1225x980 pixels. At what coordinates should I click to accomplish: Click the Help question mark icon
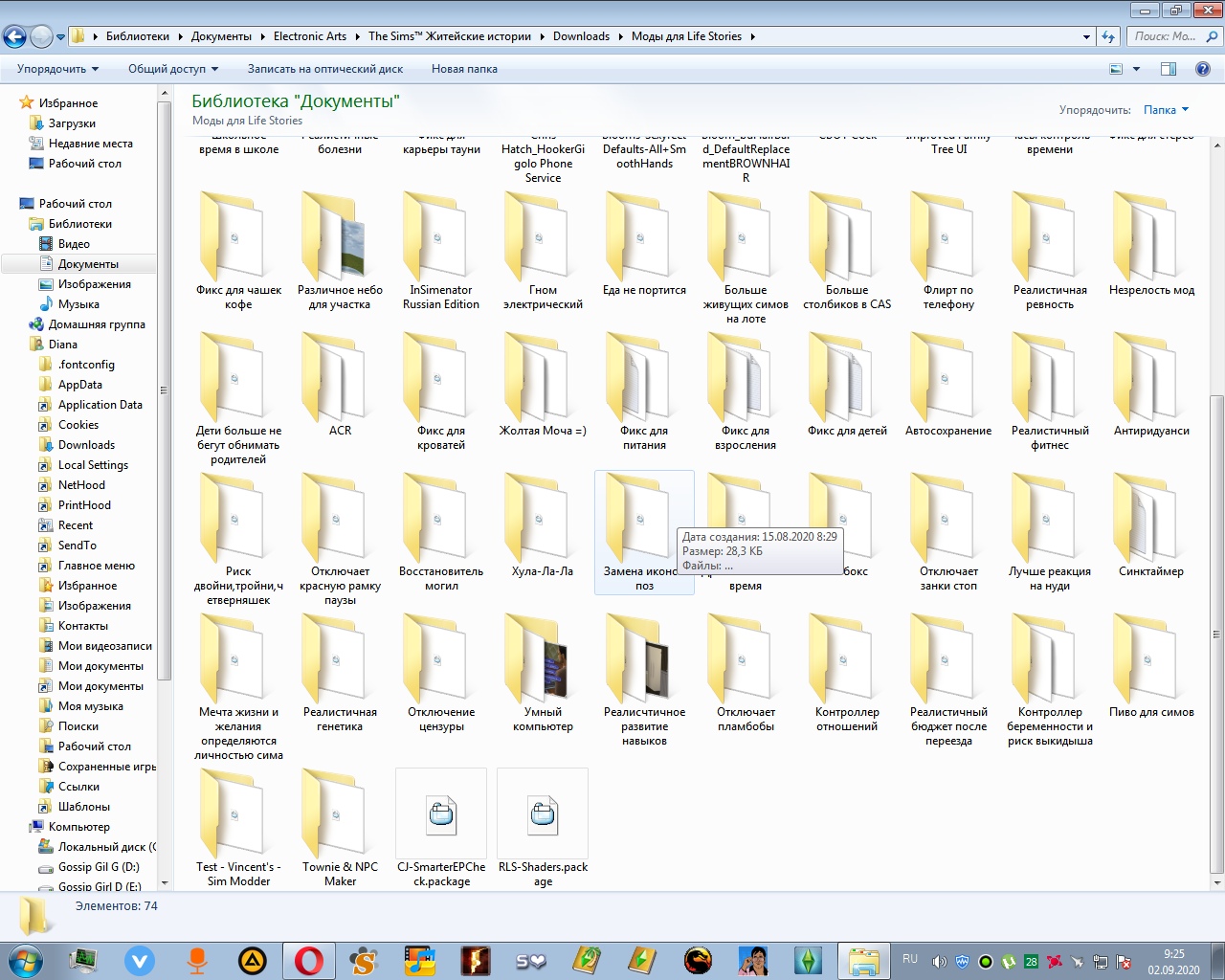(1203, 69)
